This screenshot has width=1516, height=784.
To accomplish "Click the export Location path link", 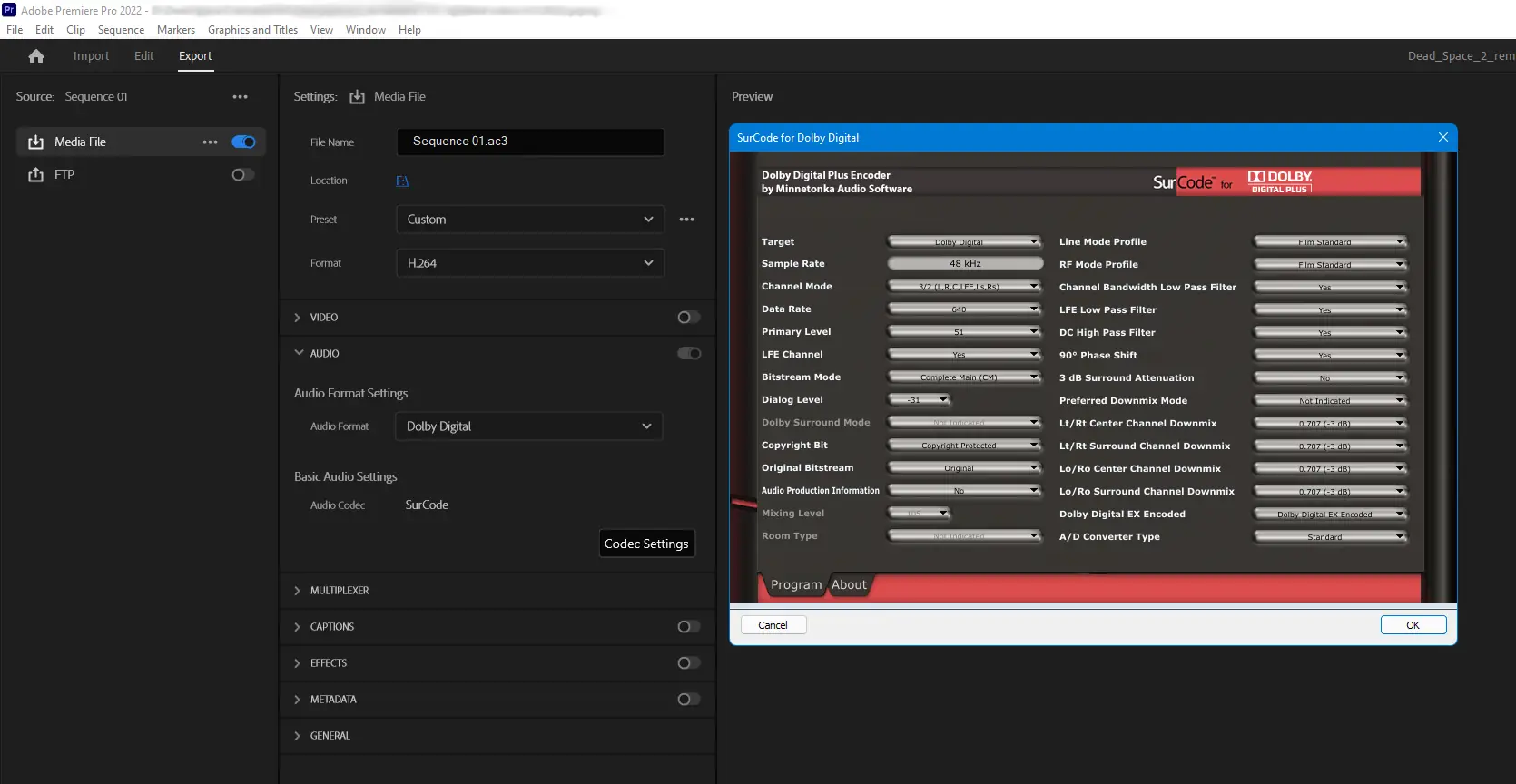I will tap(402, 181).
